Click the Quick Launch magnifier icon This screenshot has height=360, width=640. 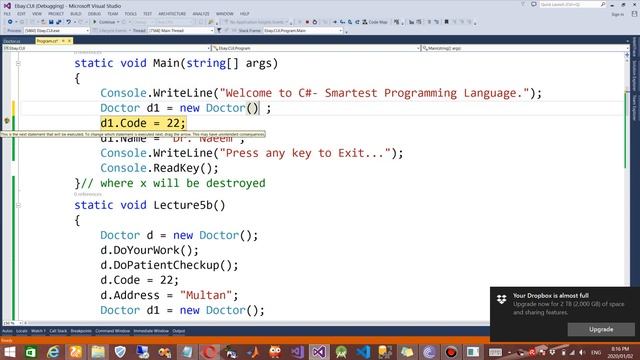point(603,4)
